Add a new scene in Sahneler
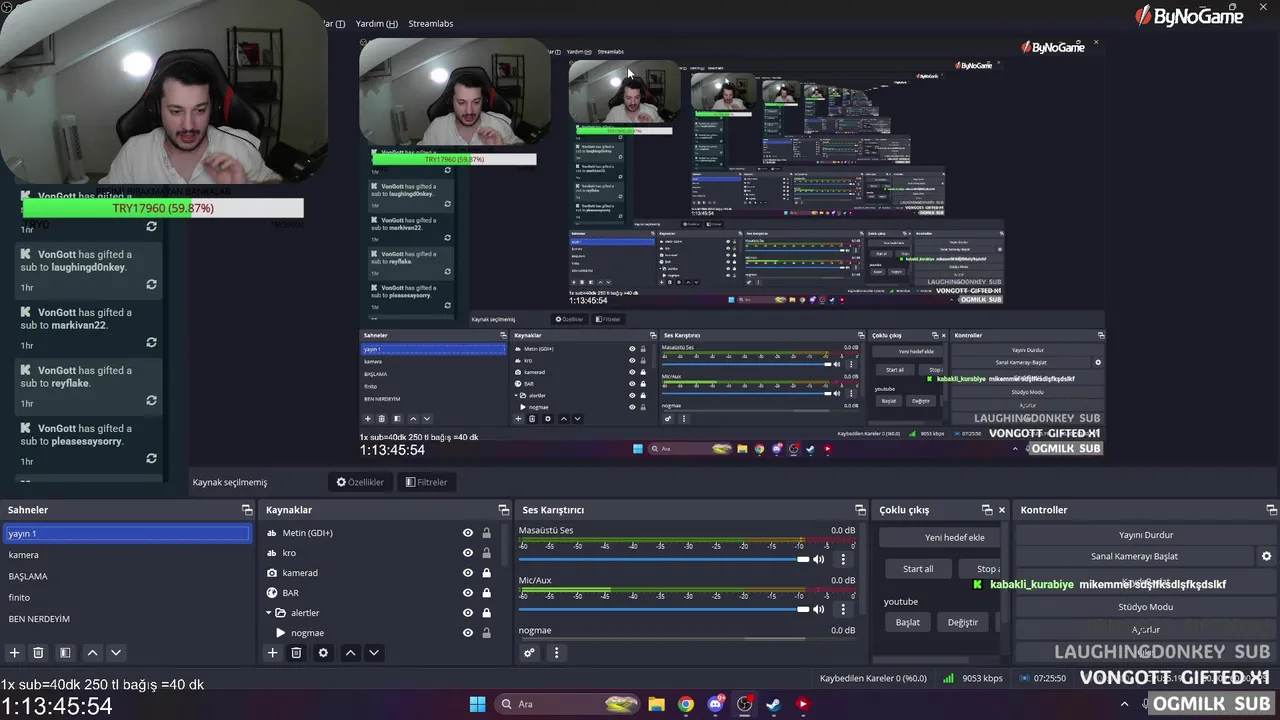This screenshot has width=1280, height=720. click(x=14, y=653)
